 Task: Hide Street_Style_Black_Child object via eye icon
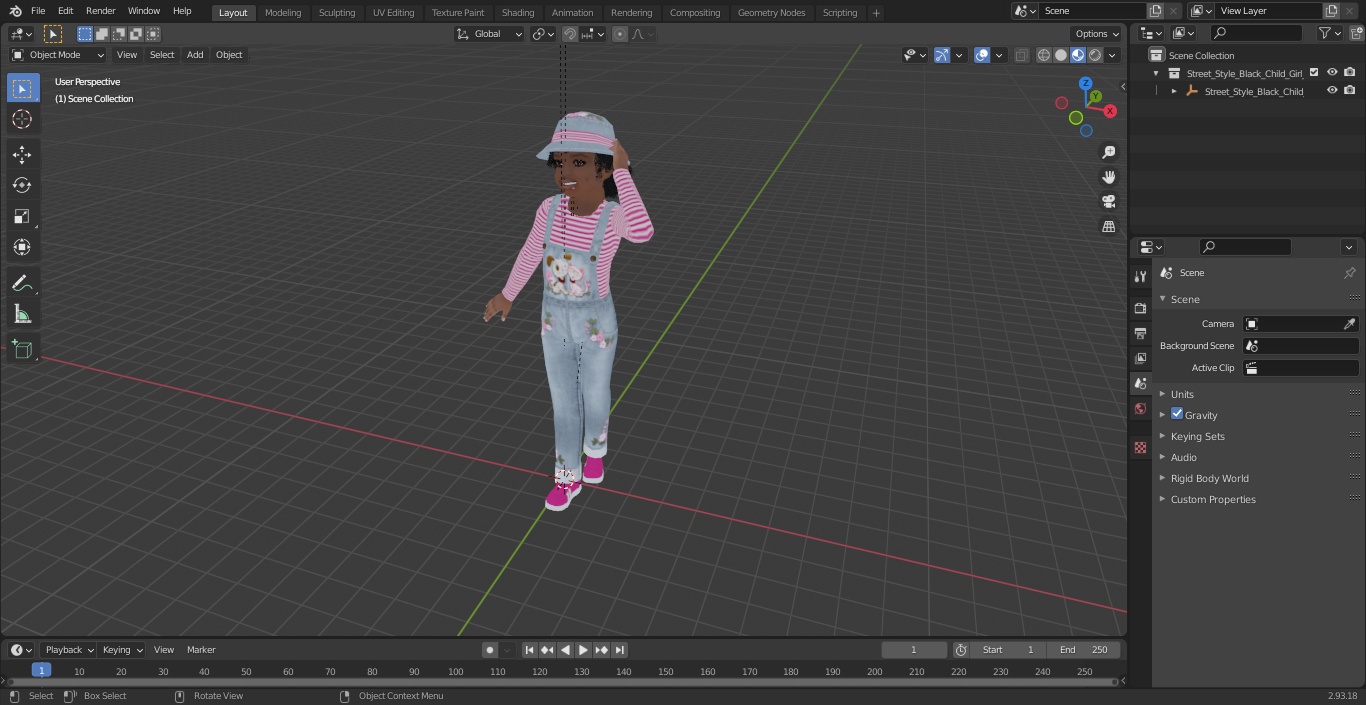click(x=1332, y=90)
